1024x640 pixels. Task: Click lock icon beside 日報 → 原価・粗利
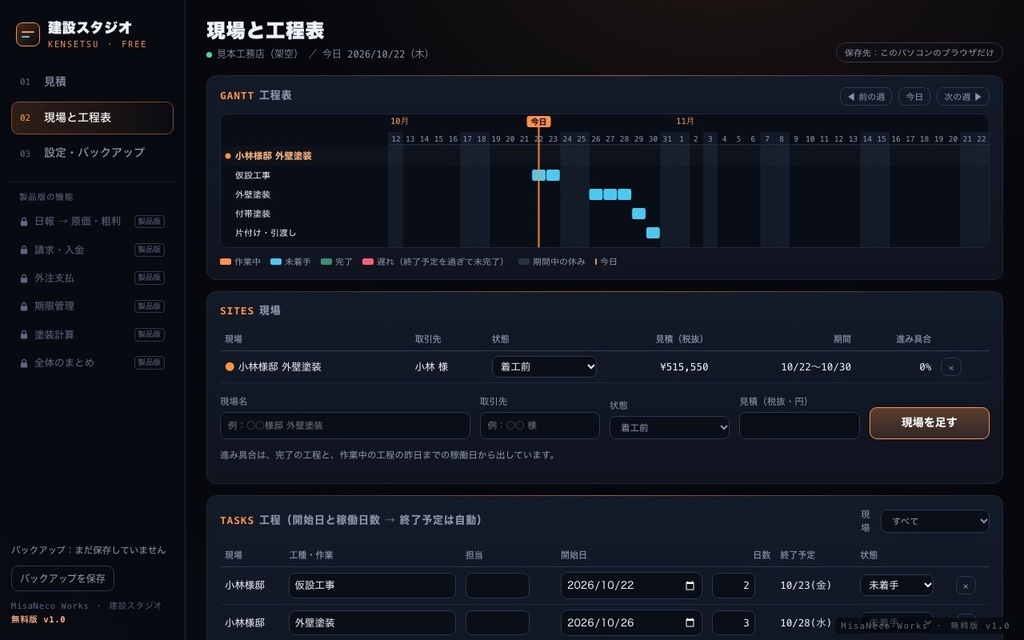(x=24, y=222)
